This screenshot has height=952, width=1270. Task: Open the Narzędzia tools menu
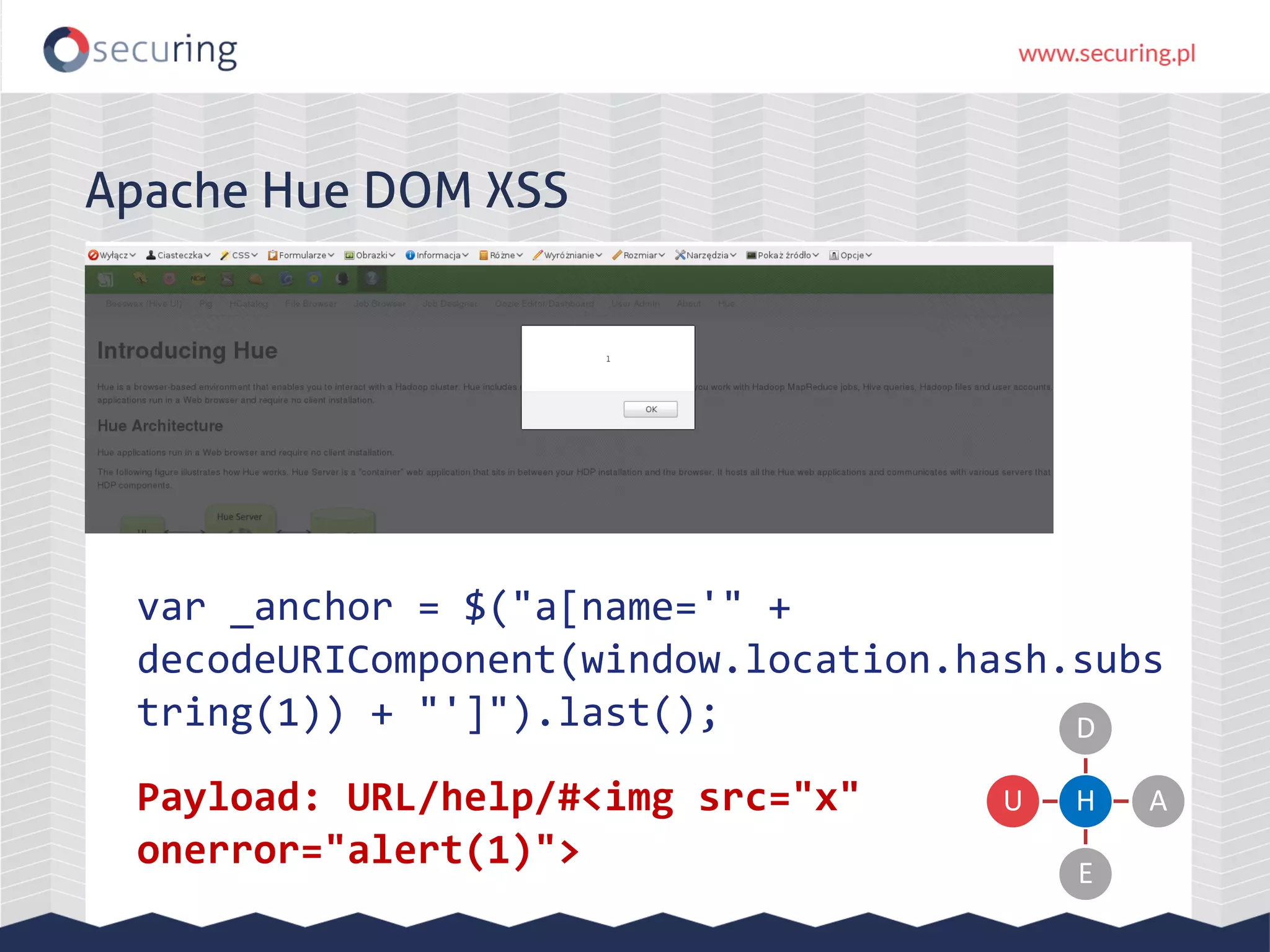[706, 255]
